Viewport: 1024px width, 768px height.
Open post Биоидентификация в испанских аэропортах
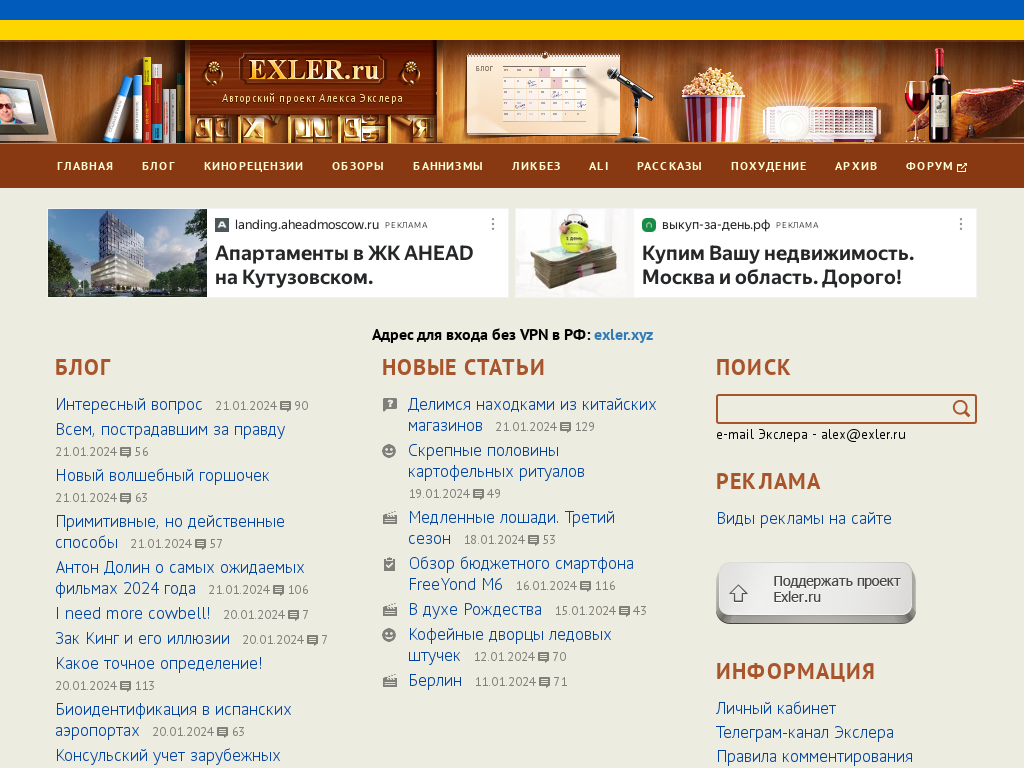(x=173, y=720)
